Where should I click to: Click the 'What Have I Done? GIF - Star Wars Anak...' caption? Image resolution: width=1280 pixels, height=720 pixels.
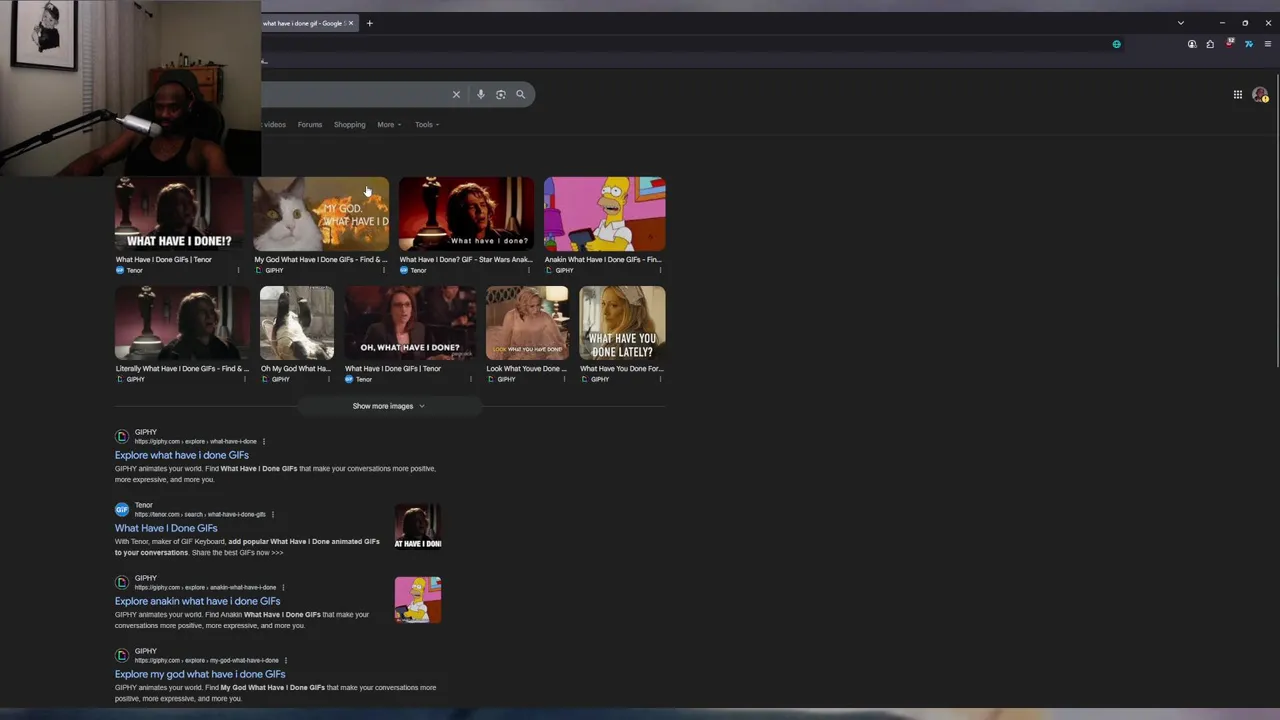466,259
